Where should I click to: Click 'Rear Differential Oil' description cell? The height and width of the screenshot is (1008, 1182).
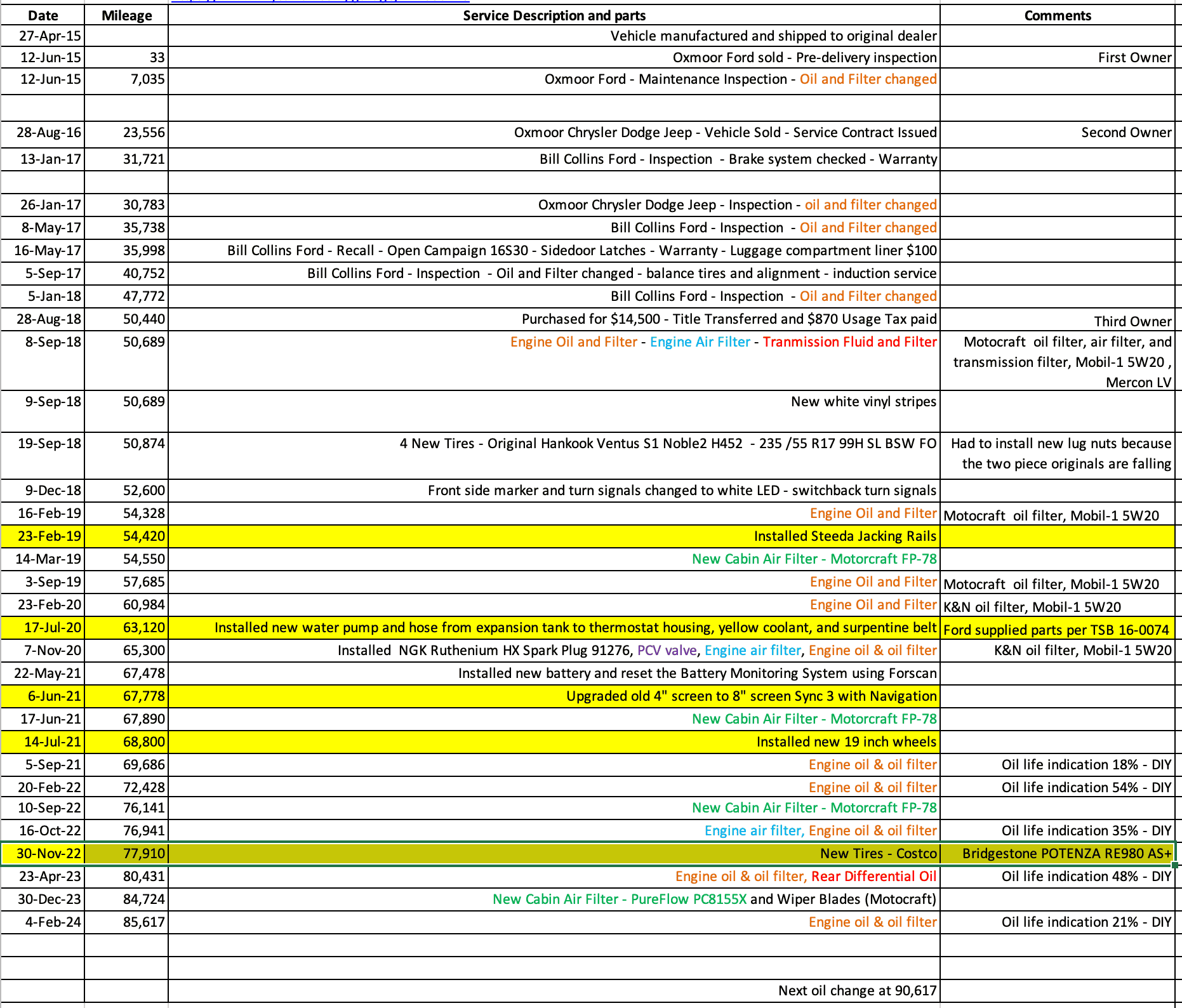(554, 877)
